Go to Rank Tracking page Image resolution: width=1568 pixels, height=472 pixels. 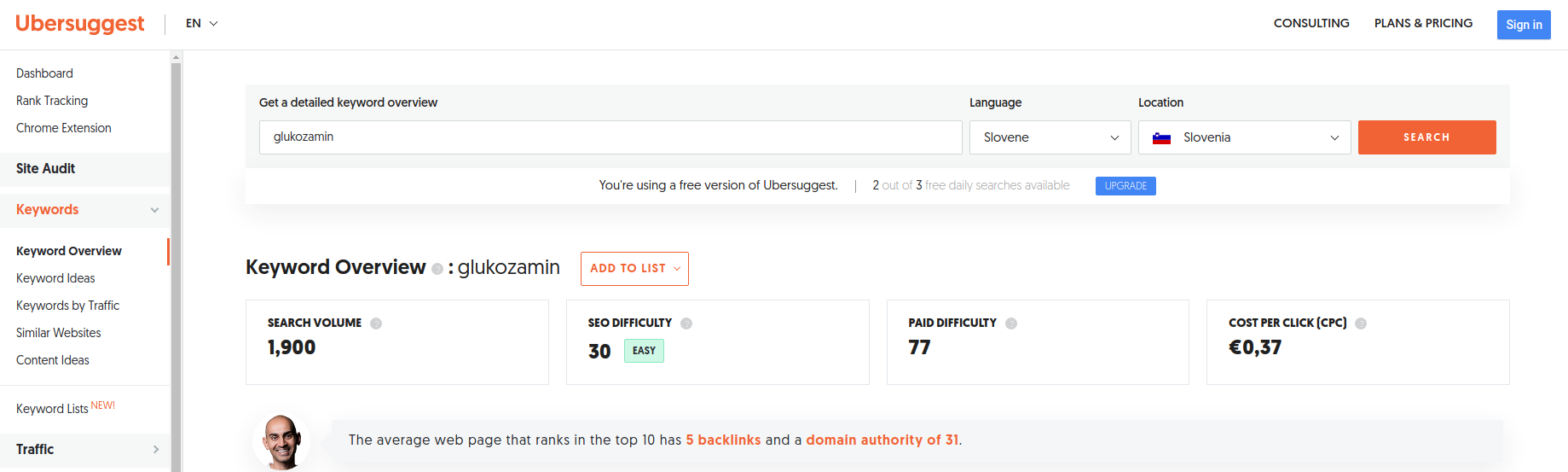coord(52,101)
